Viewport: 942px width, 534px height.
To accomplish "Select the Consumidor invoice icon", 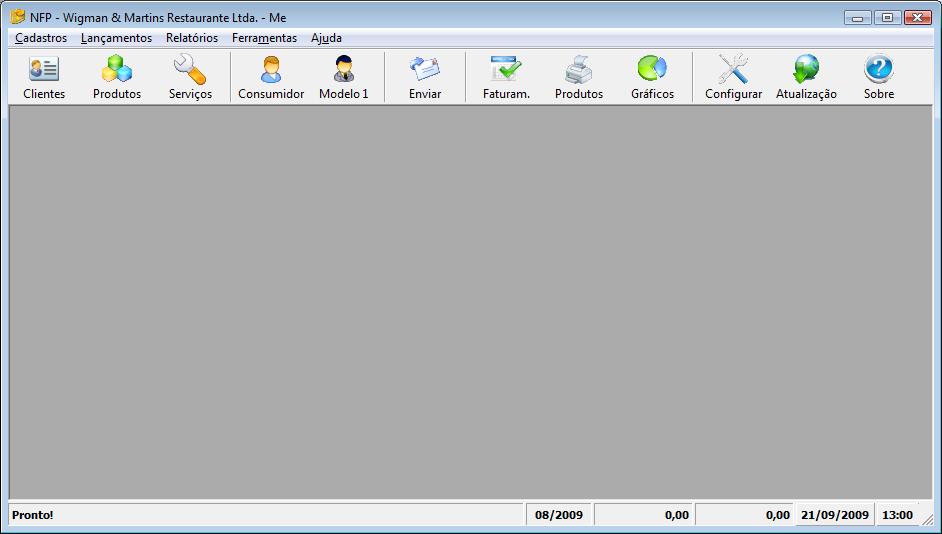I will (271, 69).
